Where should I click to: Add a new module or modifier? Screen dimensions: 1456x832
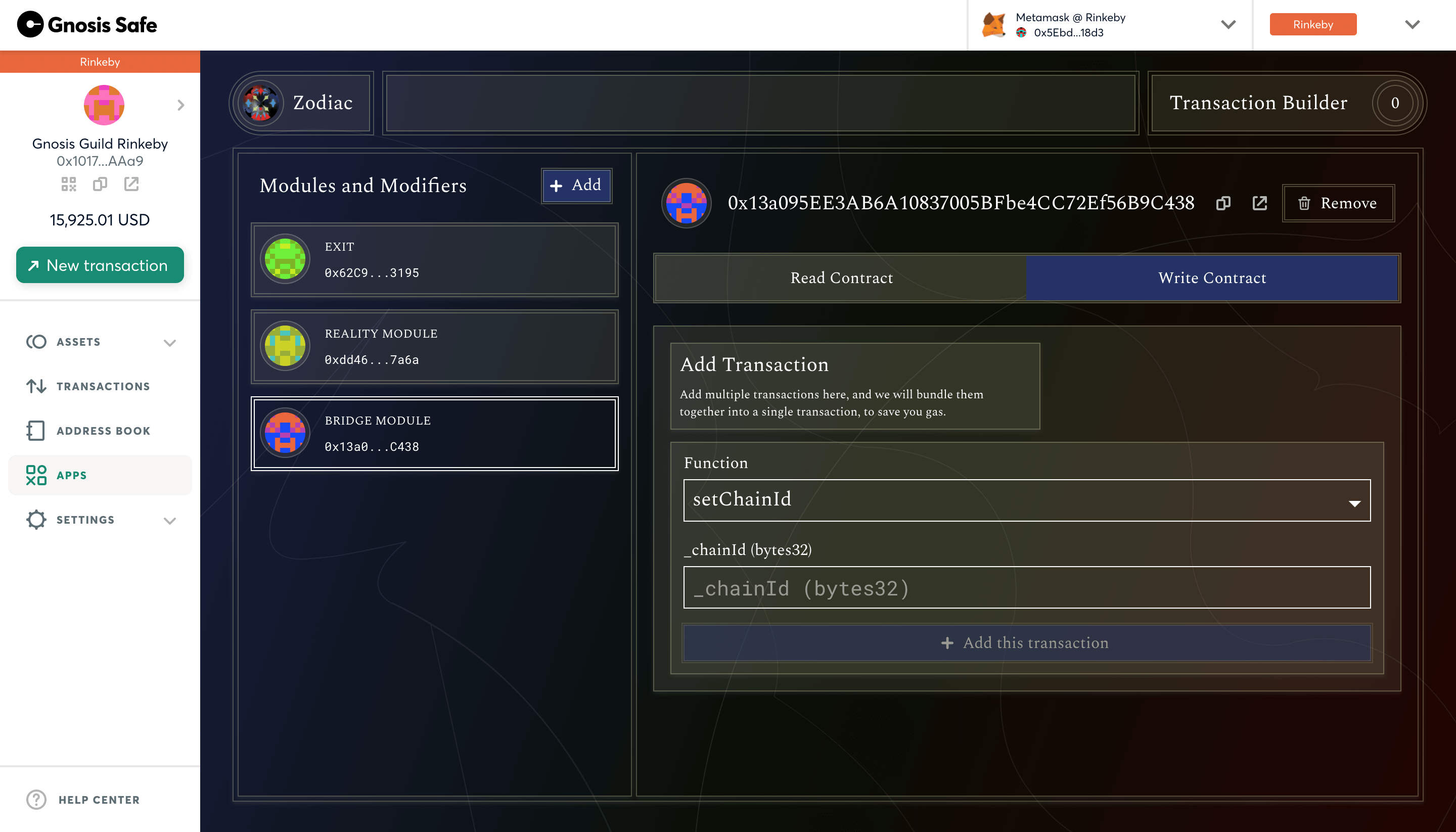pyautogui.click(x=576, y=185)
